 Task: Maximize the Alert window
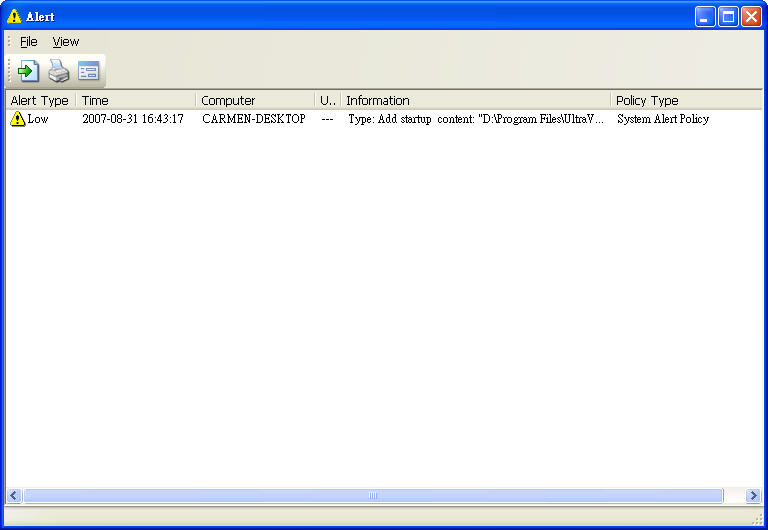(728, 17)
